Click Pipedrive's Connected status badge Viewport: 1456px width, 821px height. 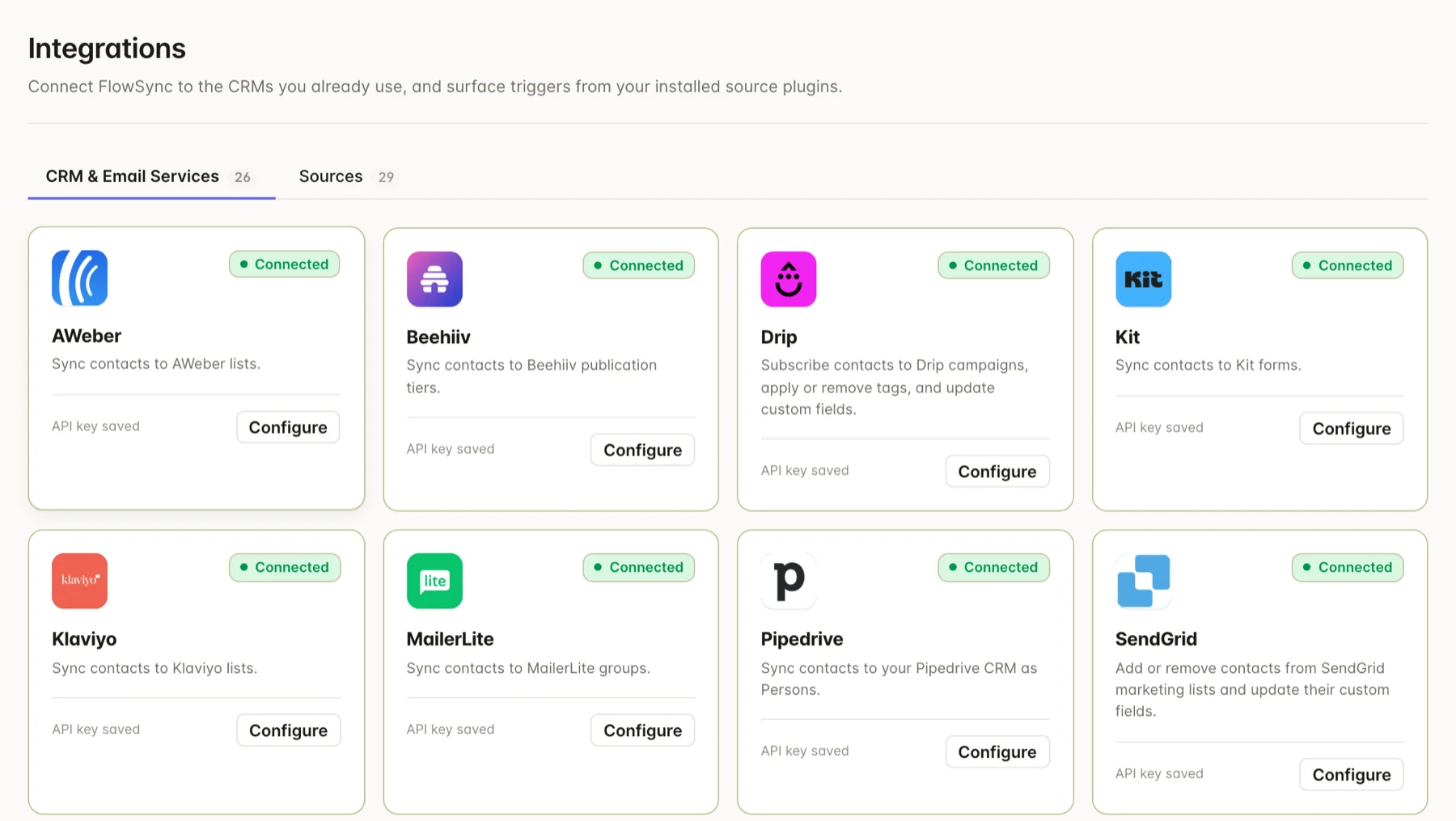click(x=993, y=567)
